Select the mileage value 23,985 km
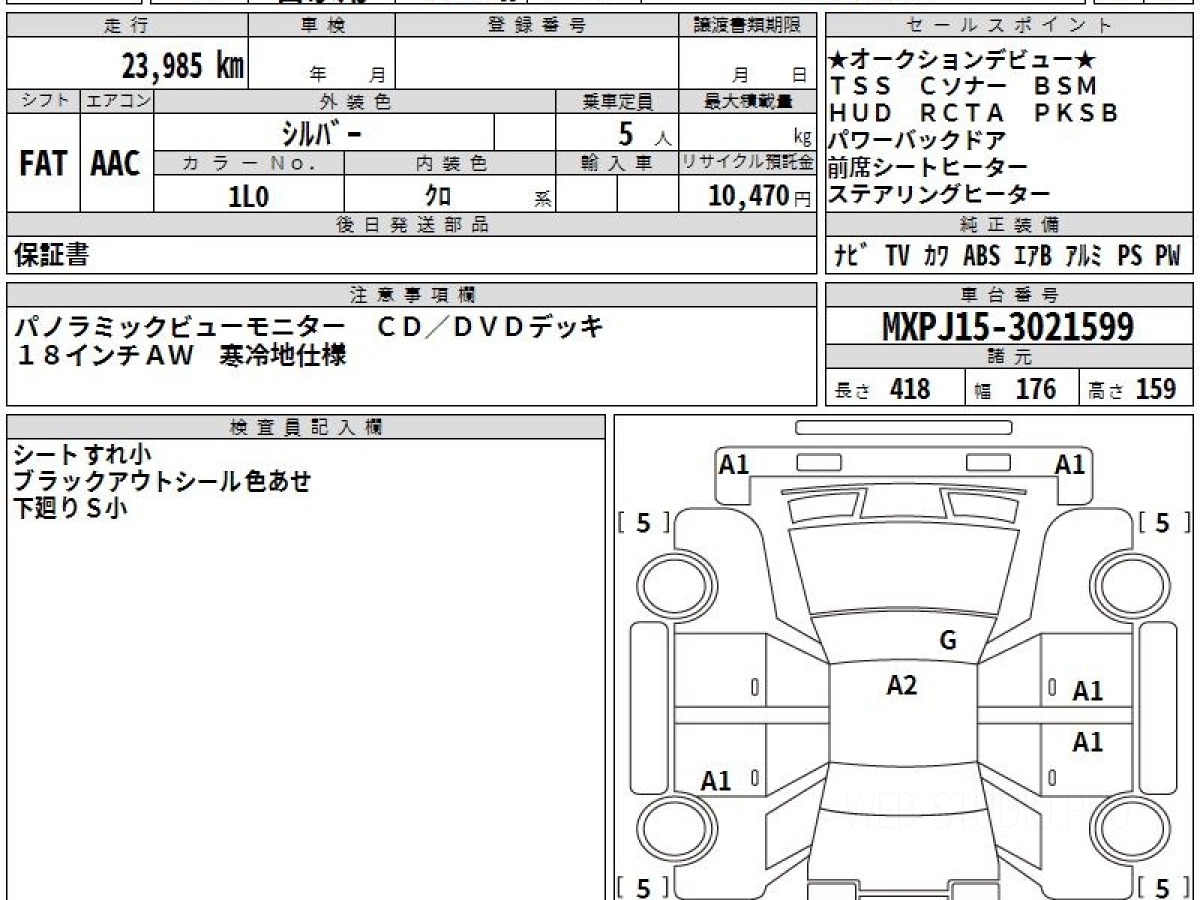Viewport: 1200px width, 900px height. click(183, 66)
